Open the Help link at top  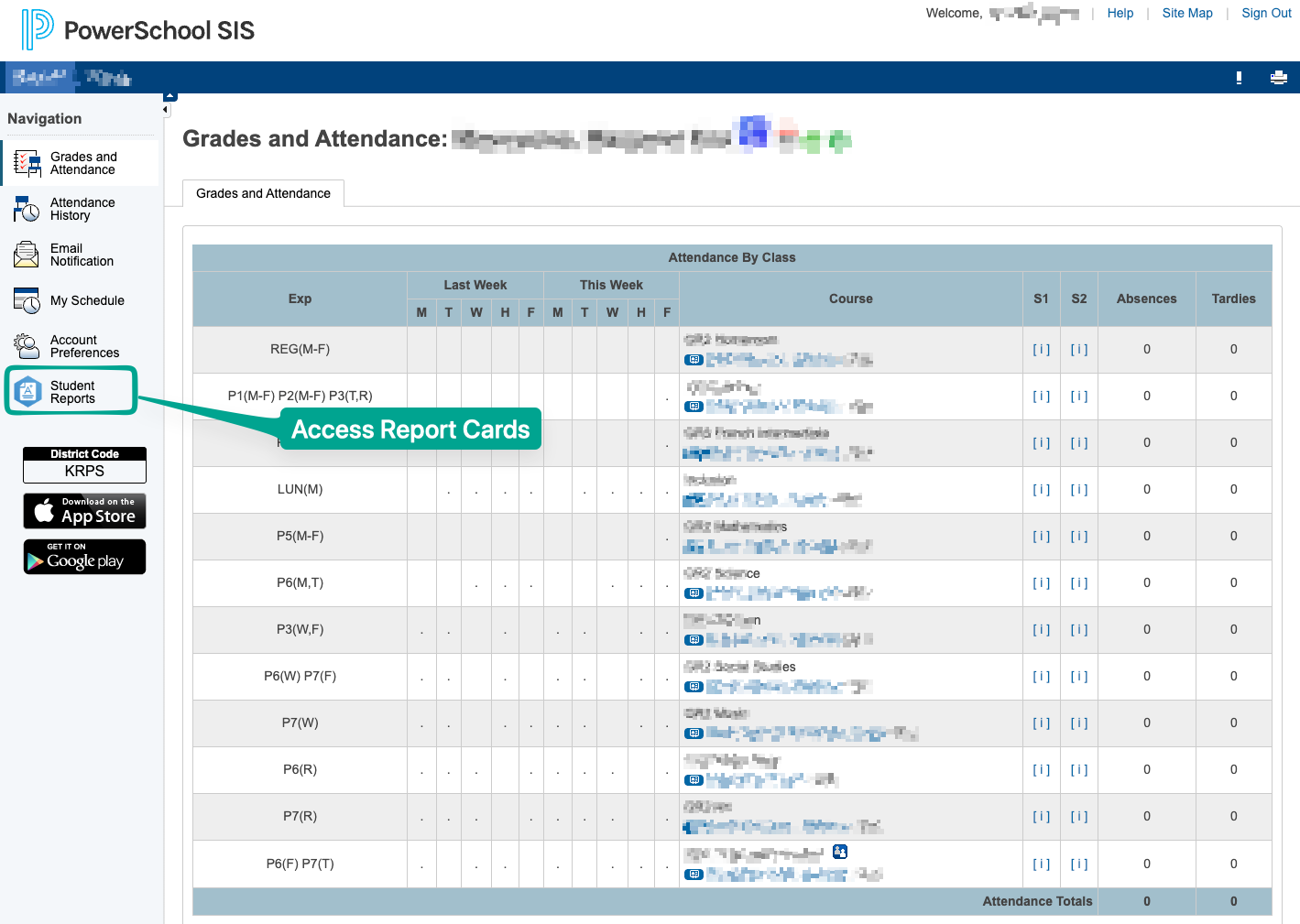(1120, 13)
